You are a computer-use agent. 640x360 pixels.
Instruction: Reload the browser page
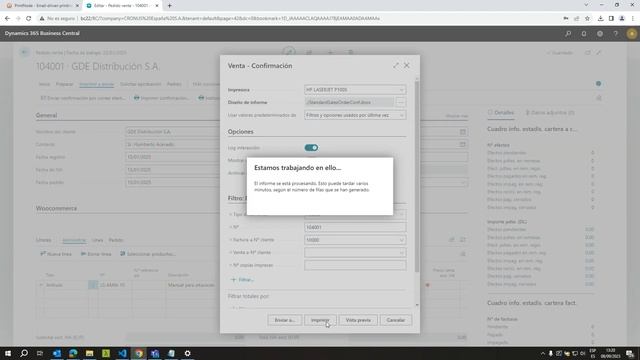29,18
